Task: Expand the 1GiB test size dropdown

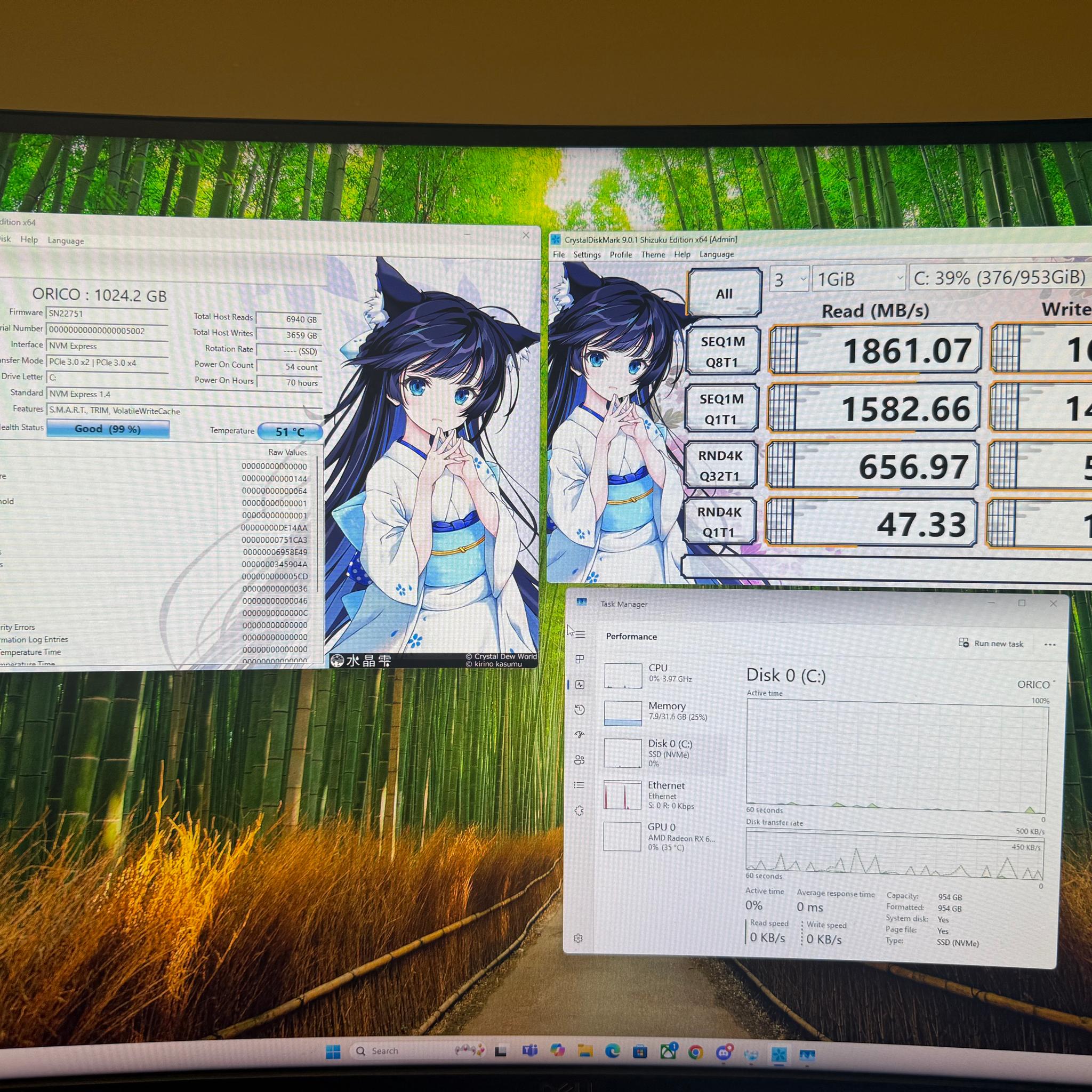Action: [858, 279]
